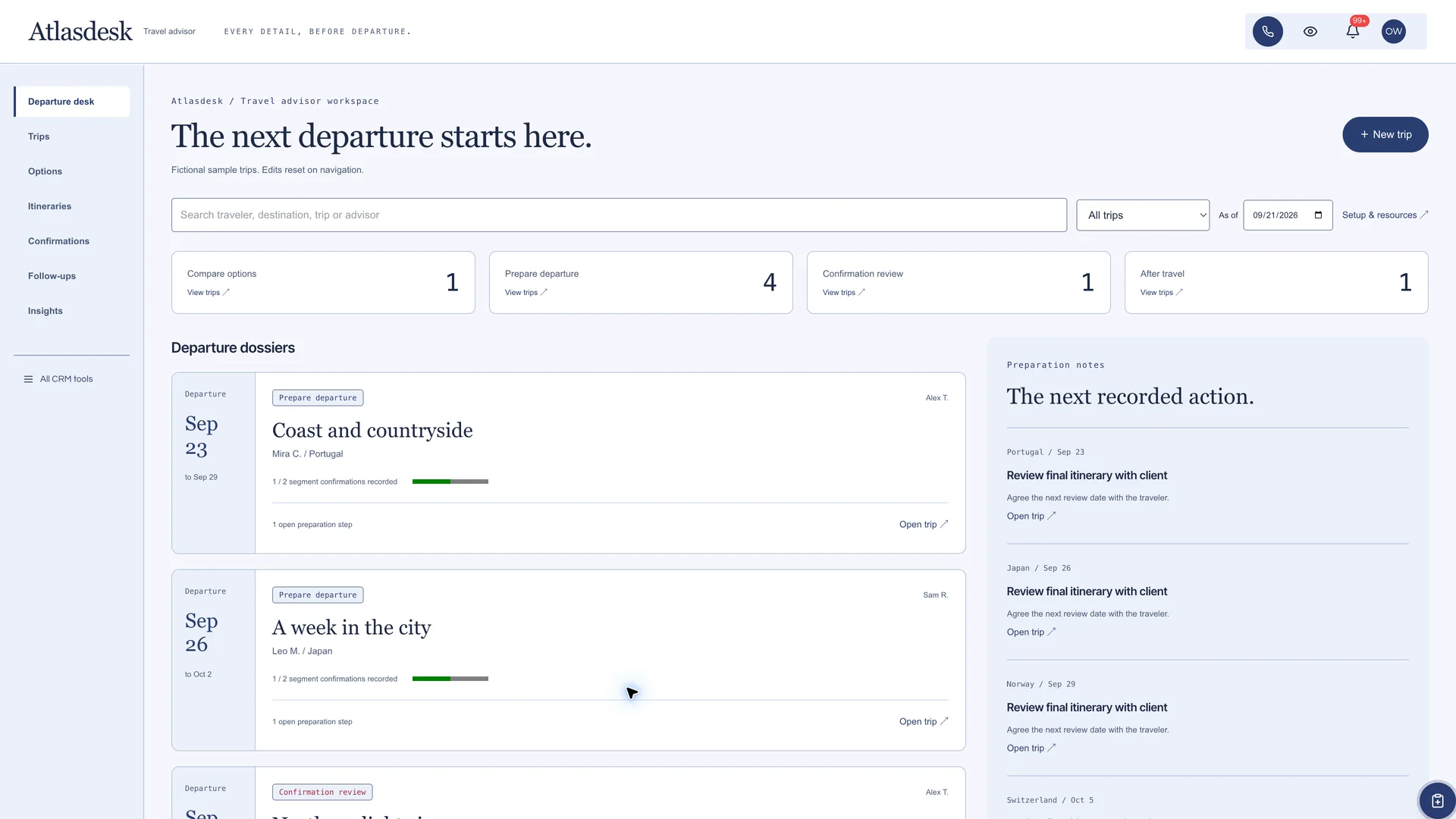
Task: Expand the All trips filter dropdown
Action: click(x=1143, y=215)
